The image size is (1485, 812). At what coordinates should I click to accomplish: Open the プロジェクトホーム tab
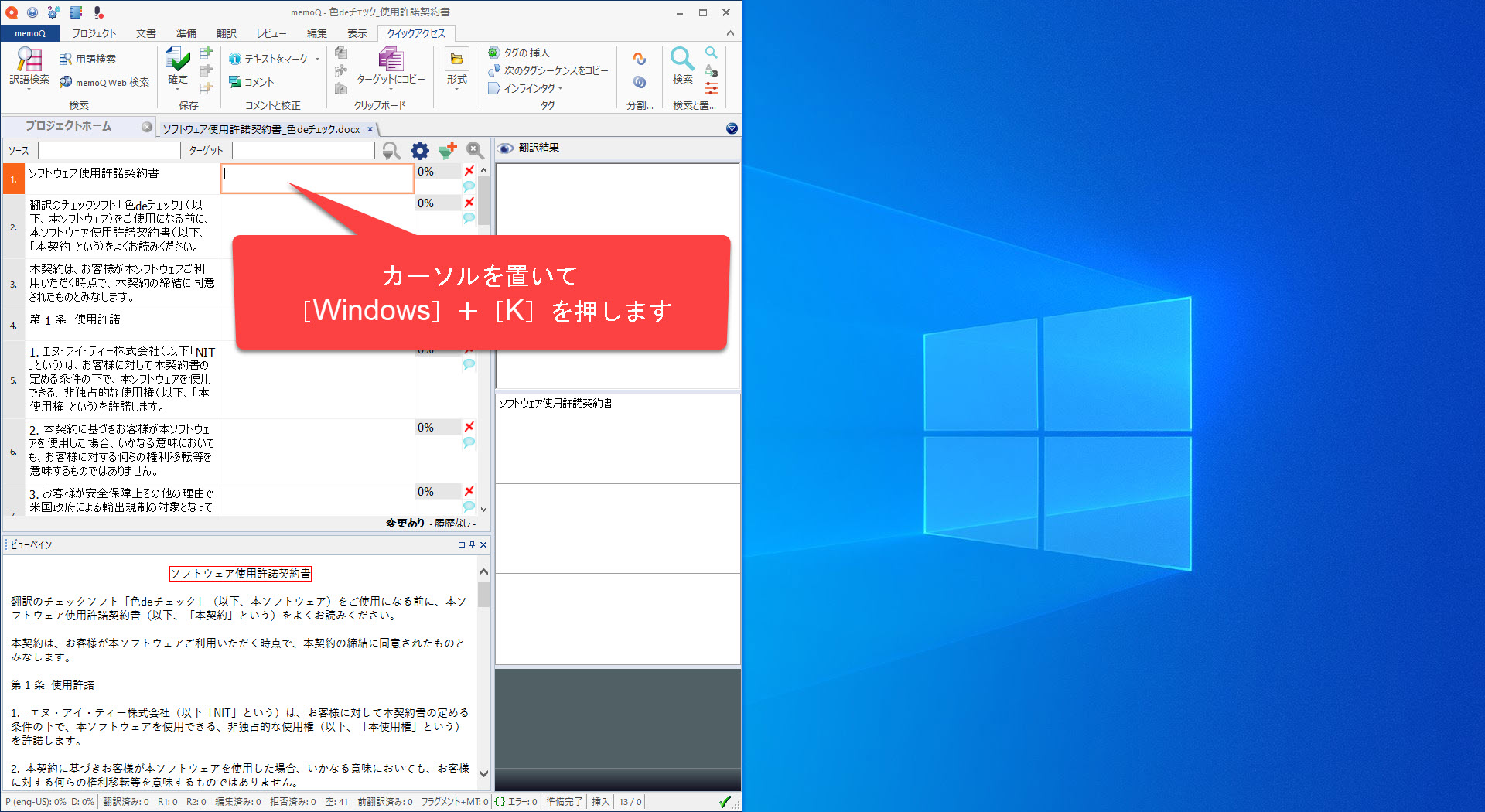tap(68, 126)
